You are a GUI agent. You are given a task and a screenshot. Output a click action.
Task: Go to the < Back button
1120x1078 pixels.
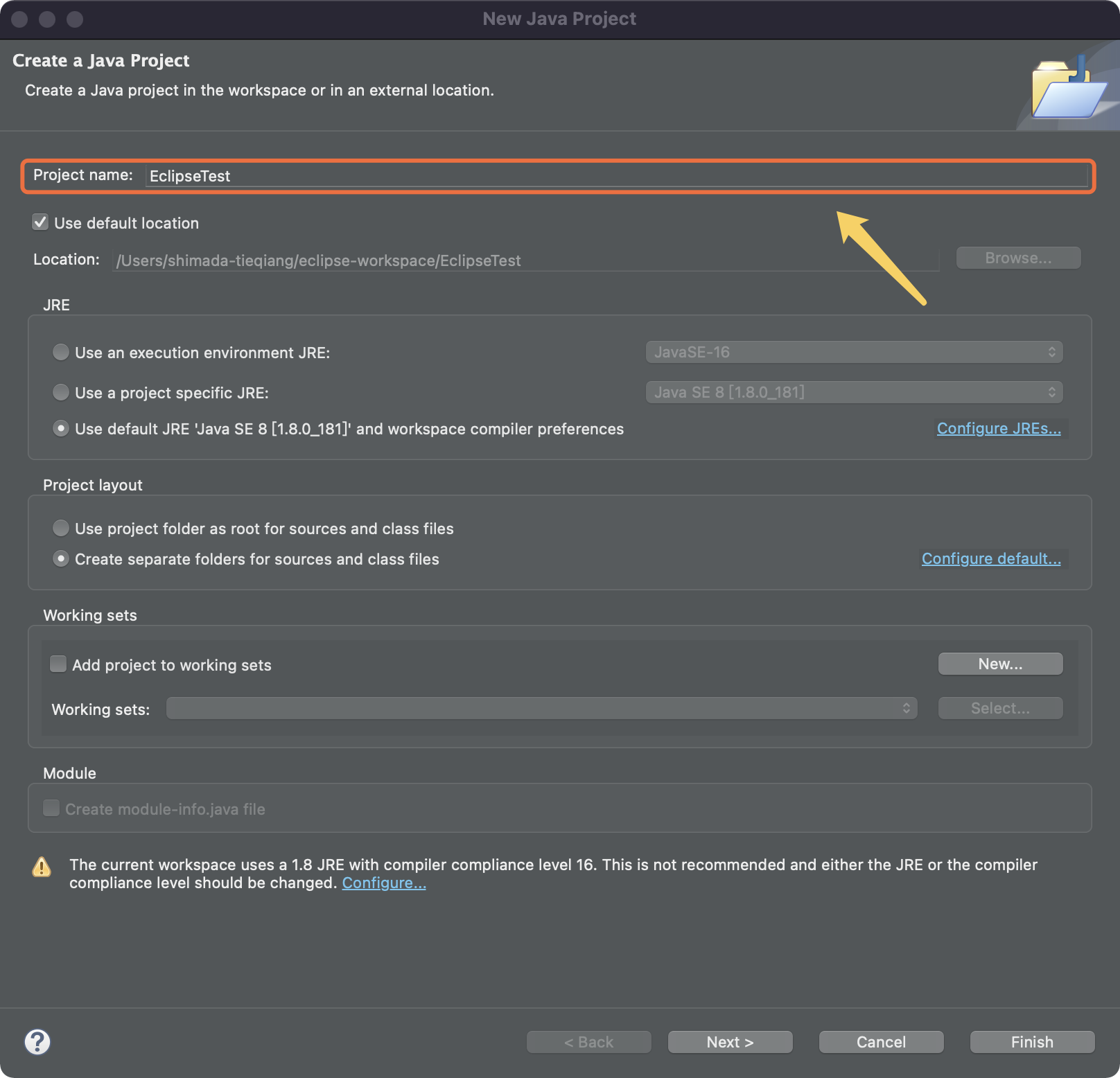pyautogui.click(x=588, y=1042)
